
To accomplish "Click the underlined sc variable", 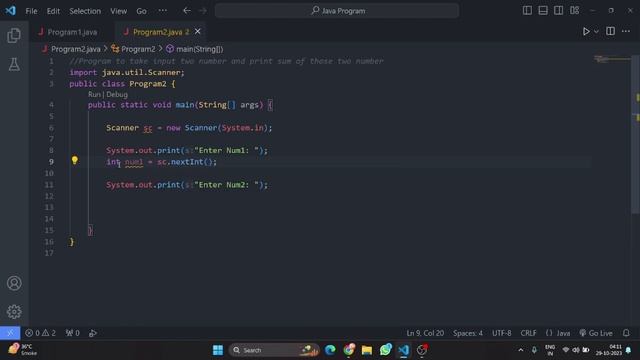I will click(148, 128).
